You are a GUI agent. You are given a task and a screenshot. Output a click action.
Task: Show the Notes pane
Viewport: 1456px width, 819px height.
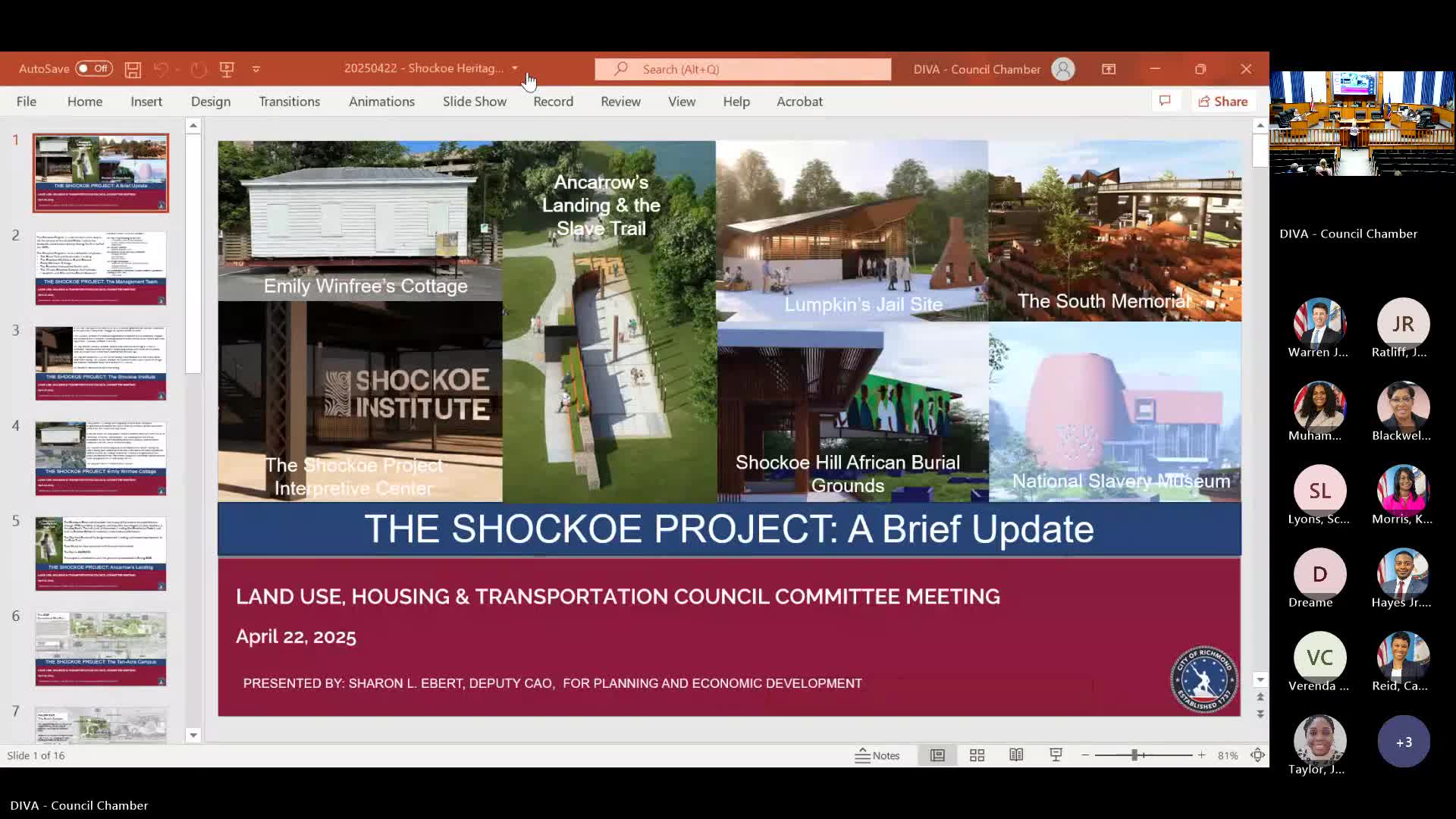[x=877, y=755]
